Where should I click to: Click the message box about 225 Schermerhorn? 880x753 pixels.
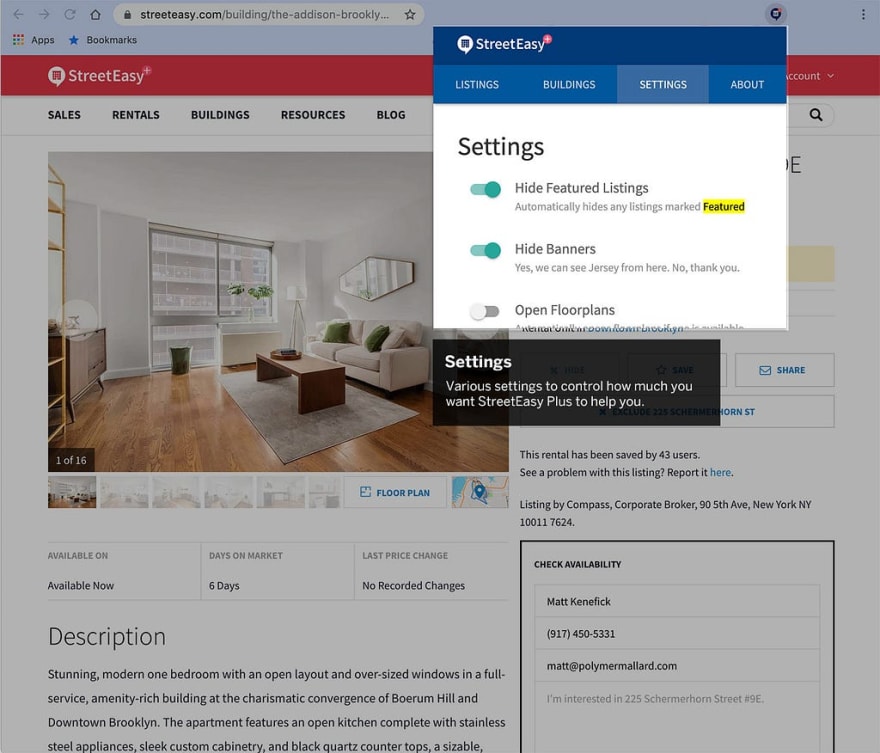click(x=677, y=718)
